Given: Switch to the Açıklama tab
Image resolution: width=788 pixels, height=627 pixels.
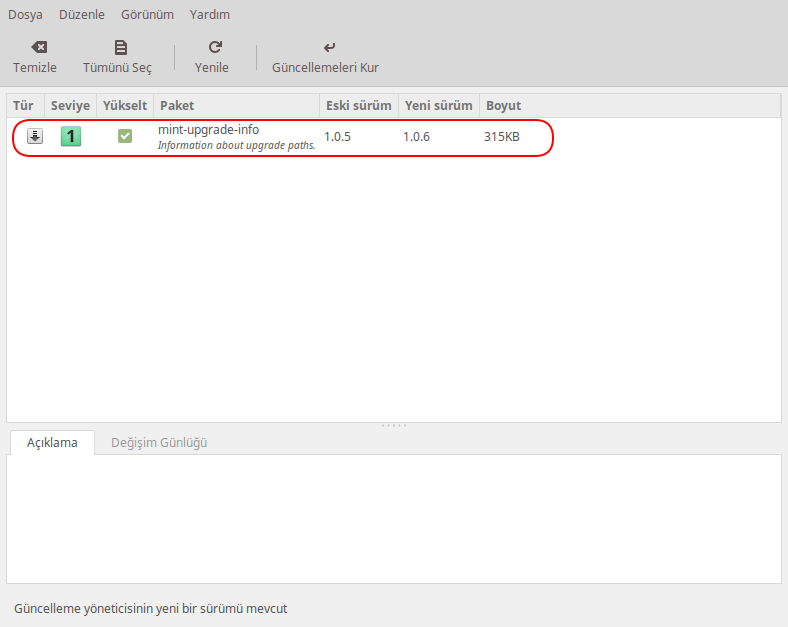Looking at the screenshot, I should (52, 443).
